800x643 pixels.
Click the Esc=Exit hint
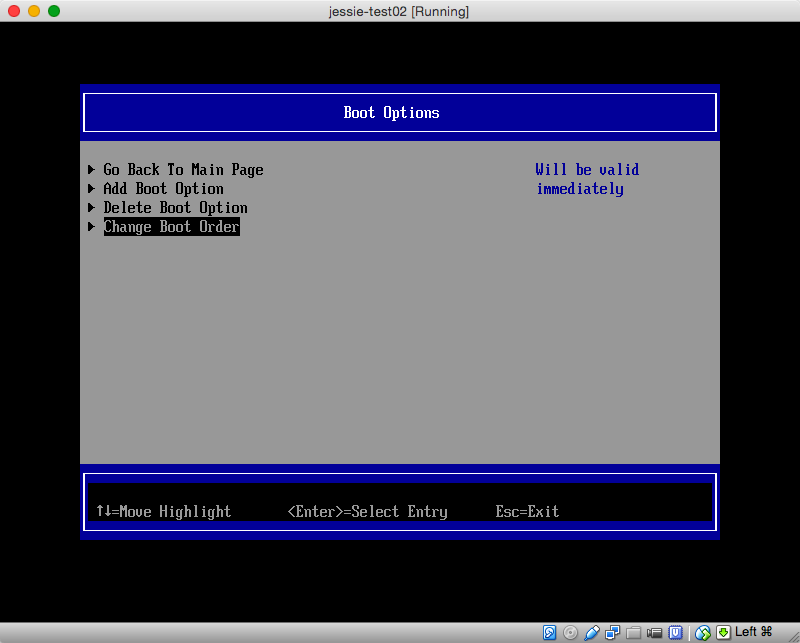pos(527,511)
